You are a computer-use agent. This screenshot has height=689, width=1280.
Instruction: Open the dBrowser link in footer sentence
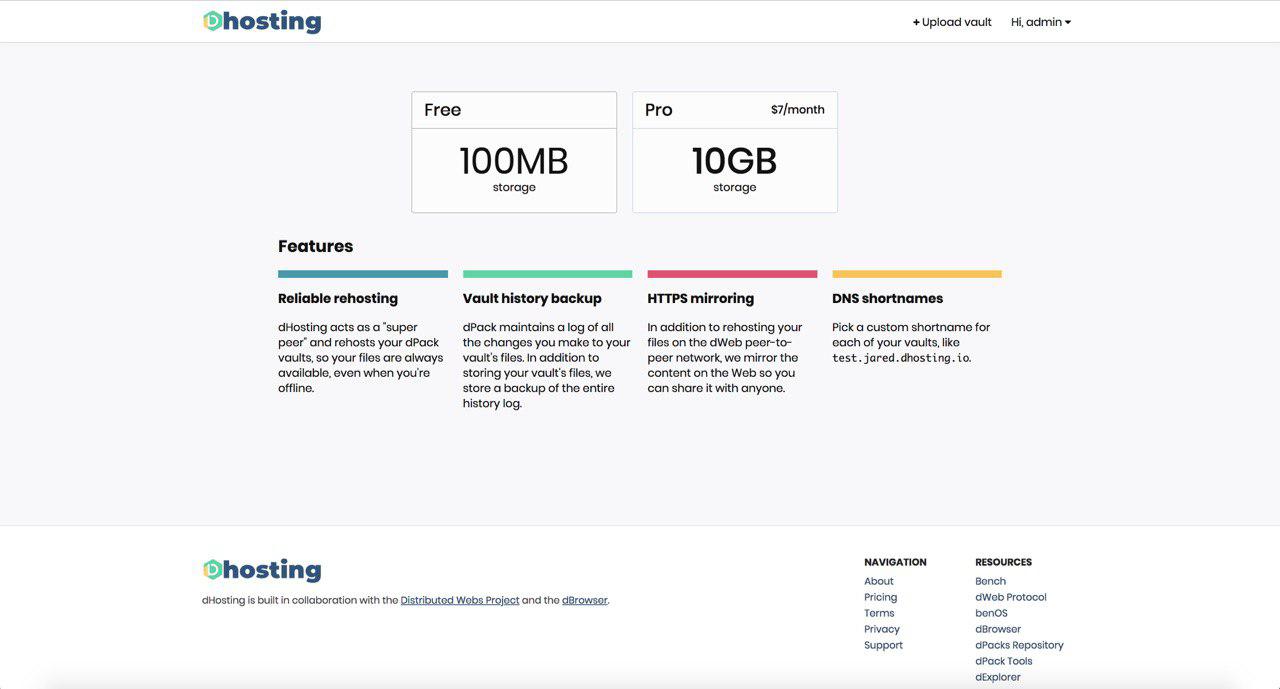[585, 601]
